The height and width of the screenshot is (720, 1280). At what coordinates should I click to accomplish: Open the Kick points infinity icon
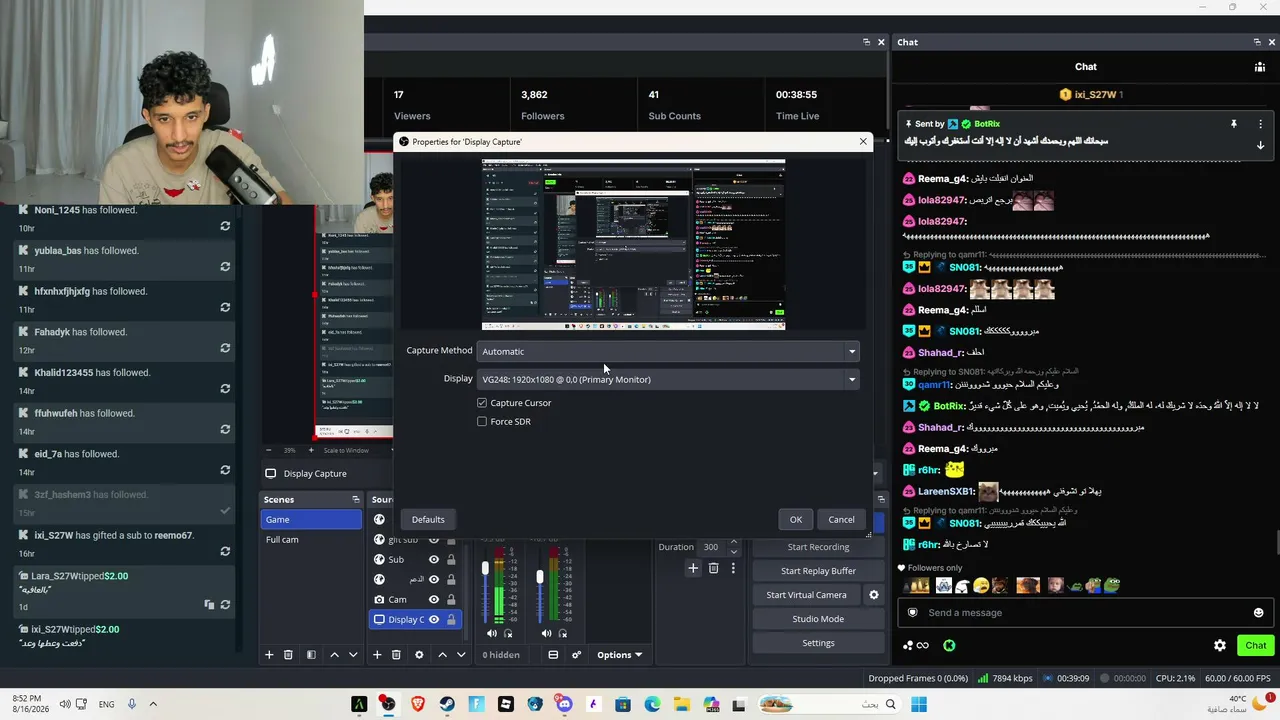[922, 646]
